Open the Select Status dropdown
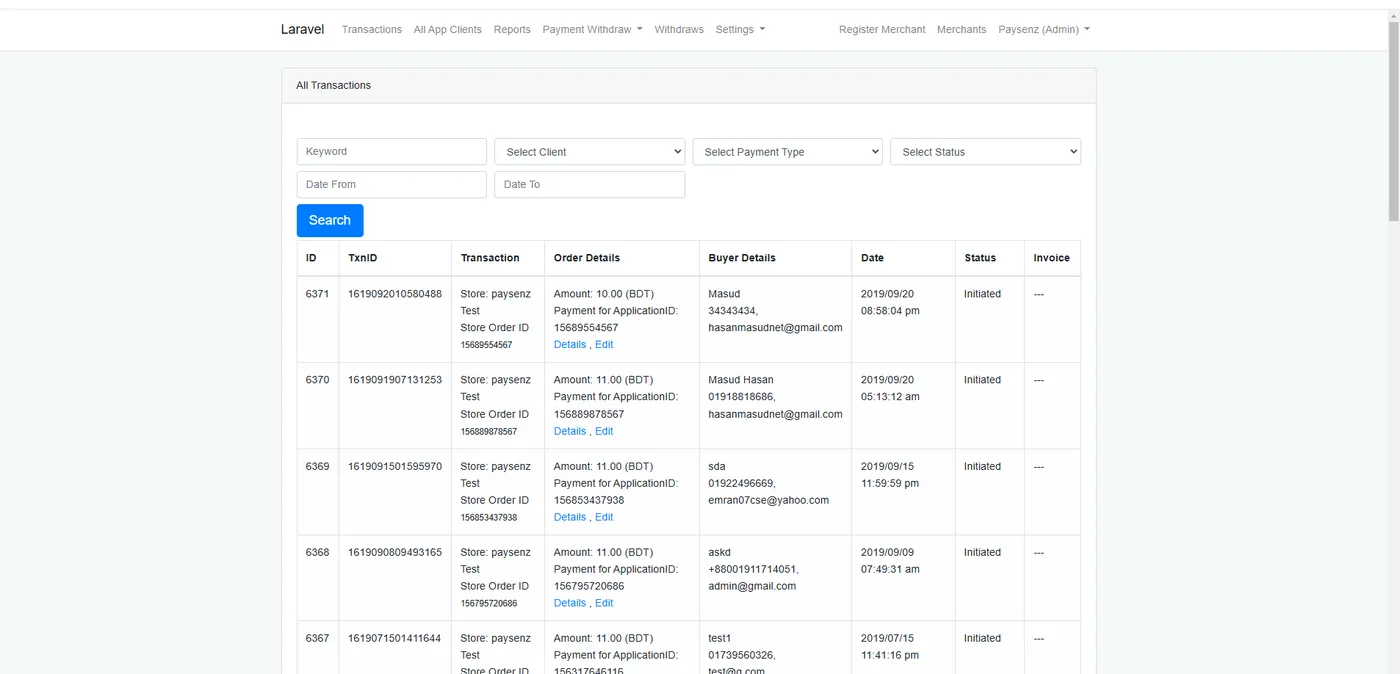The width and height of the screenshot is (1400, 674). pos(985,152)
